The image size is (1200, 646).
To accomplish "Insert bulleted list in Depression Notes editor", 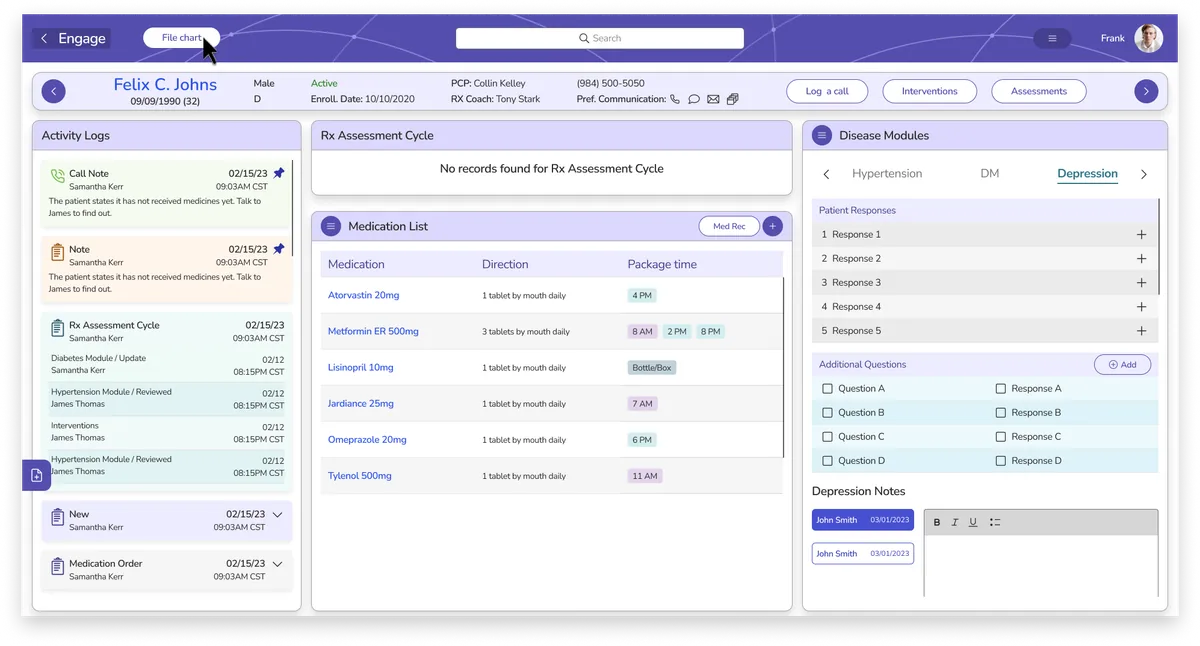I will tap(995, 522).
